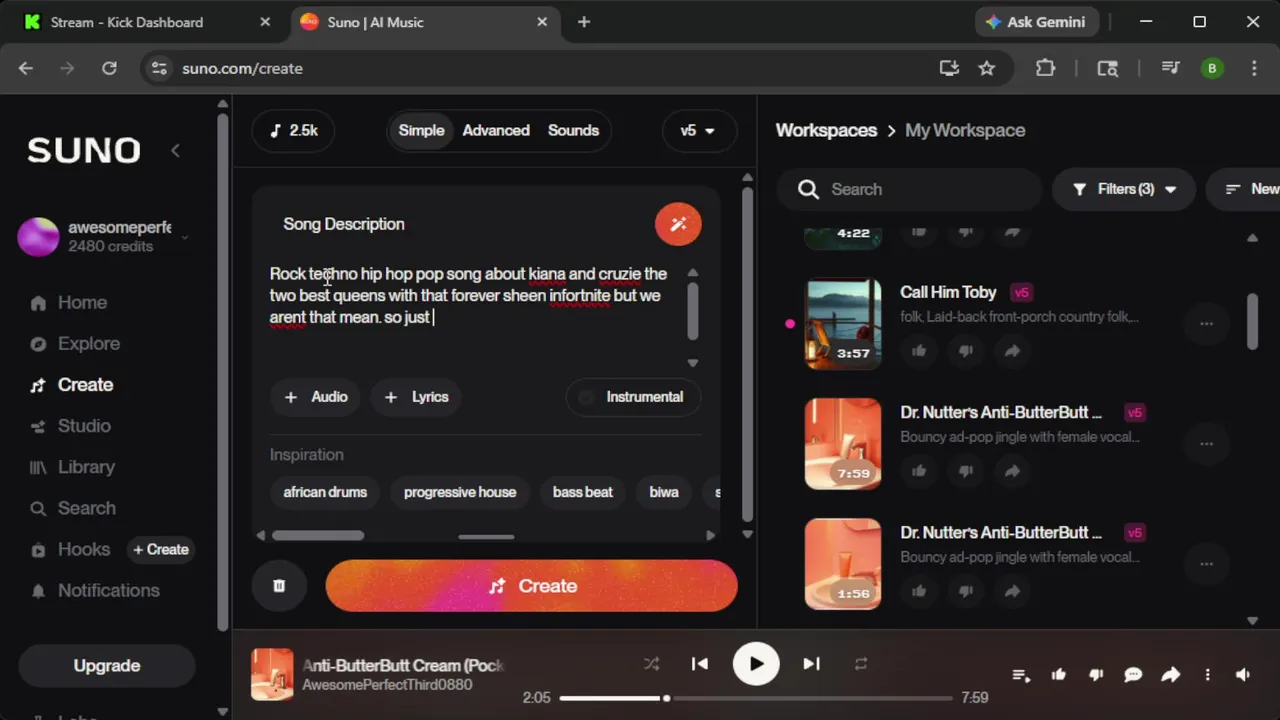
Task: Toggle shuffle in the player bar
Action: point(651,664)
